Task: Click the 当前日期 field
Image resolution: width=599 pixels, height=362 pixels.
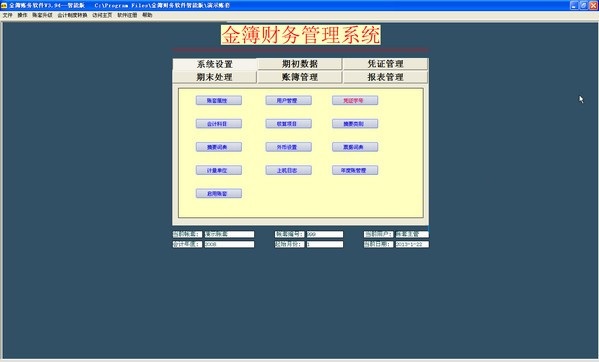Action: [x=412, y=244]
